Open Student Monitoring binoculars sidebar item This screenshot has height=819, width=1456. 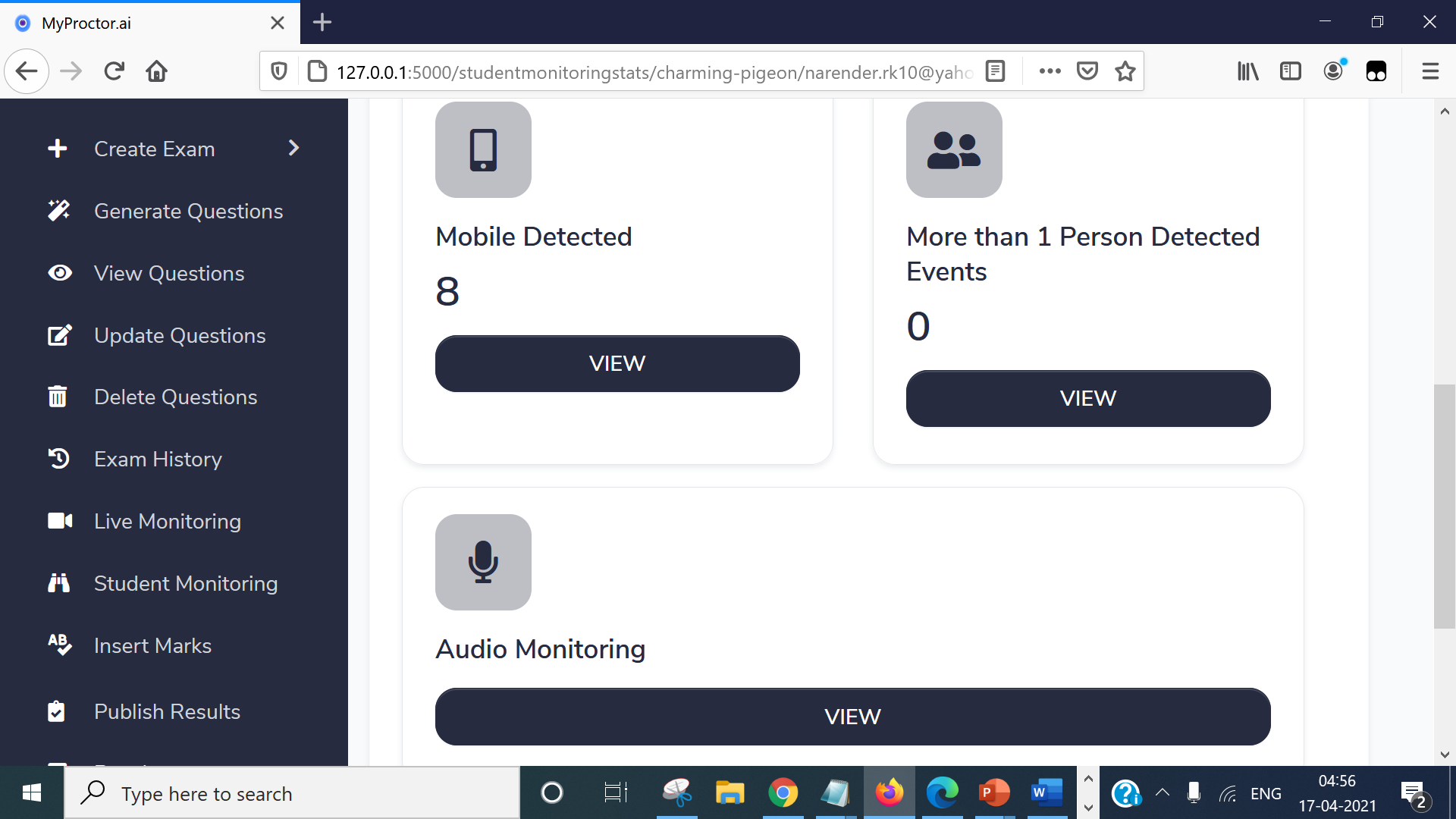coord(185,583)
